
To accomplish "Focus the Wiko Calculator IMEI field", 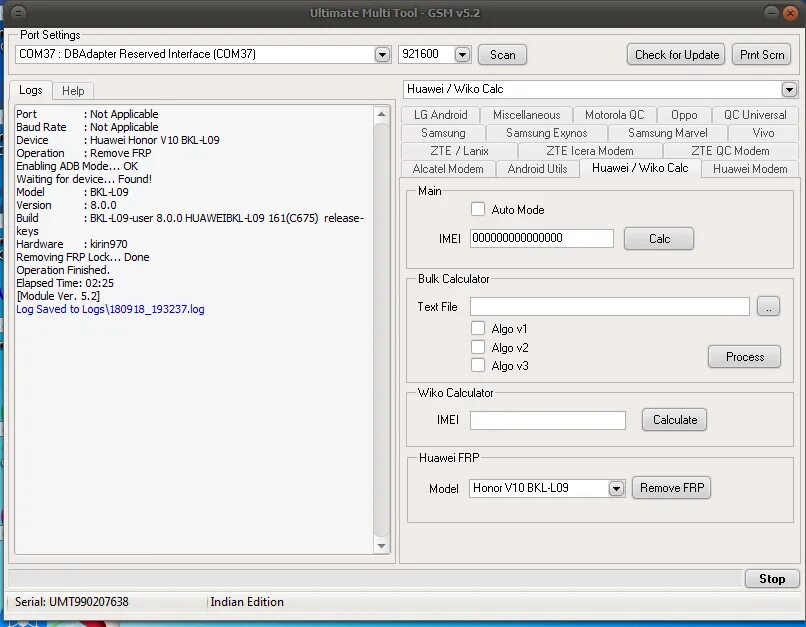I will pos(548,420).
